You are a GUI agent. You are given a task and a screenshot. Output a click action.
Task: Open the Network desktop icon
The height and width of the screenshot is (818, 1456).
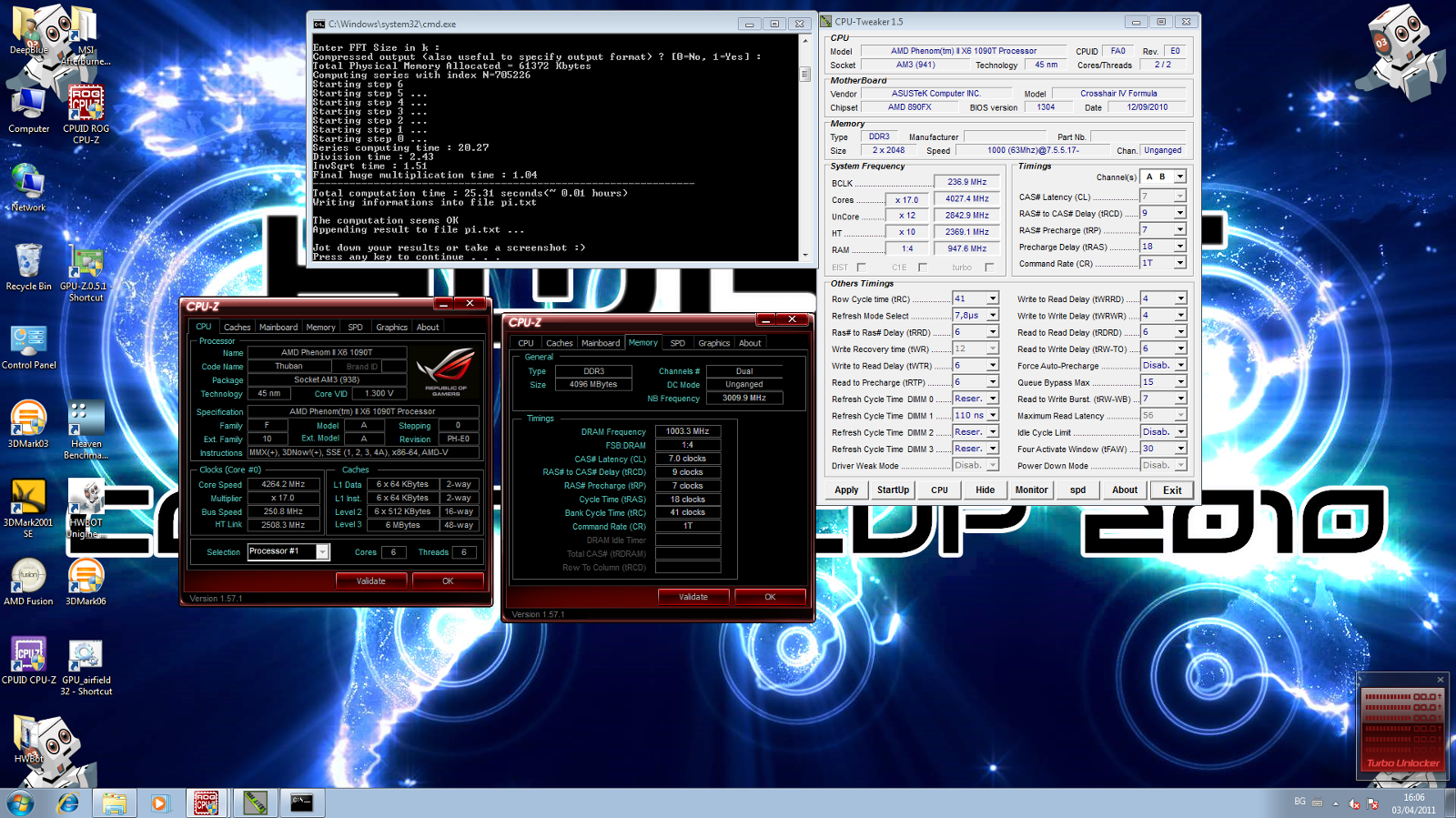point(28,188)
